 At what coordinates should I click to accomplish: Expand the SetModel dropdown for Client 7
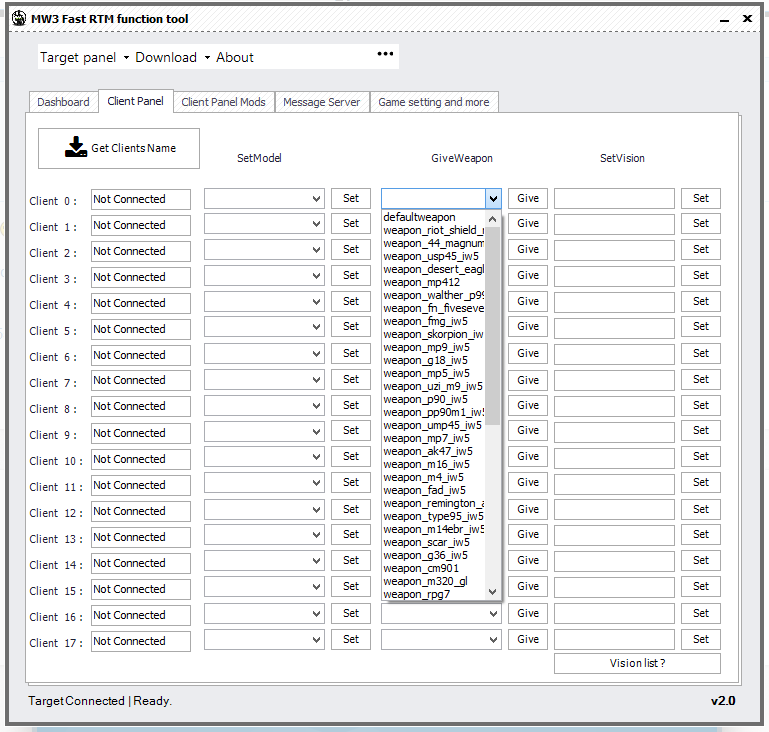point(316,379)
